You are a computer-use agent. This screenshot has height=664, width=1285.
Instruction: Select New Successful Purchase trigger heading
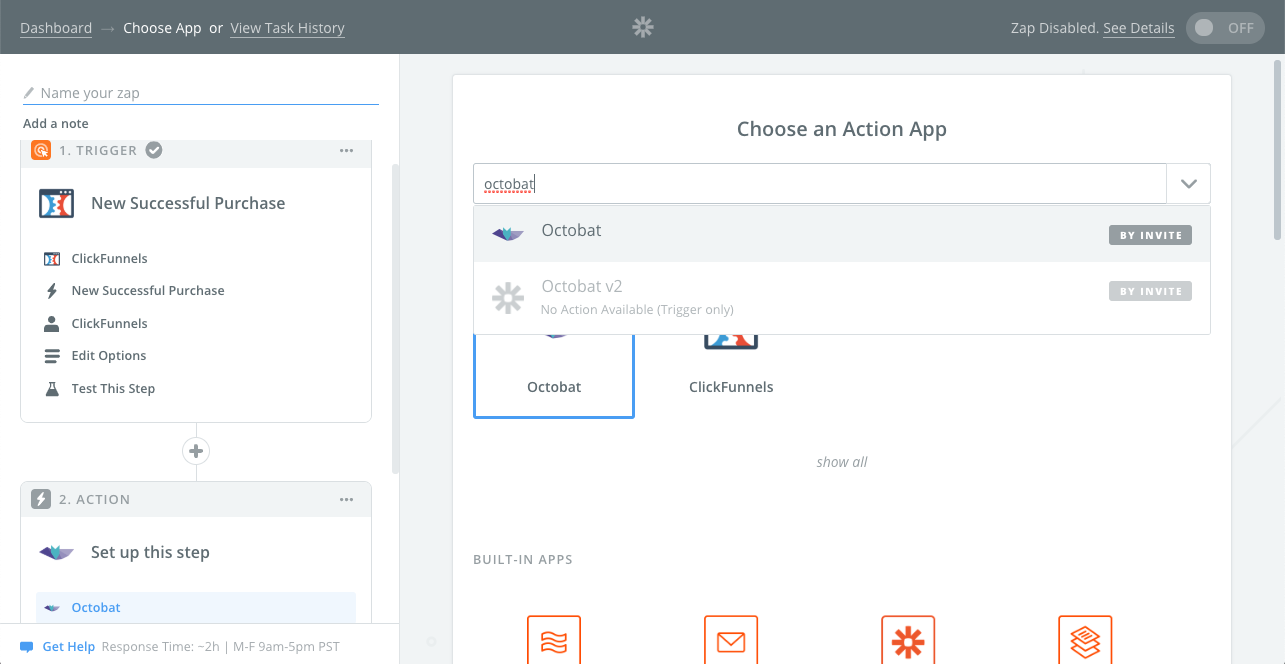click(188, 203)
